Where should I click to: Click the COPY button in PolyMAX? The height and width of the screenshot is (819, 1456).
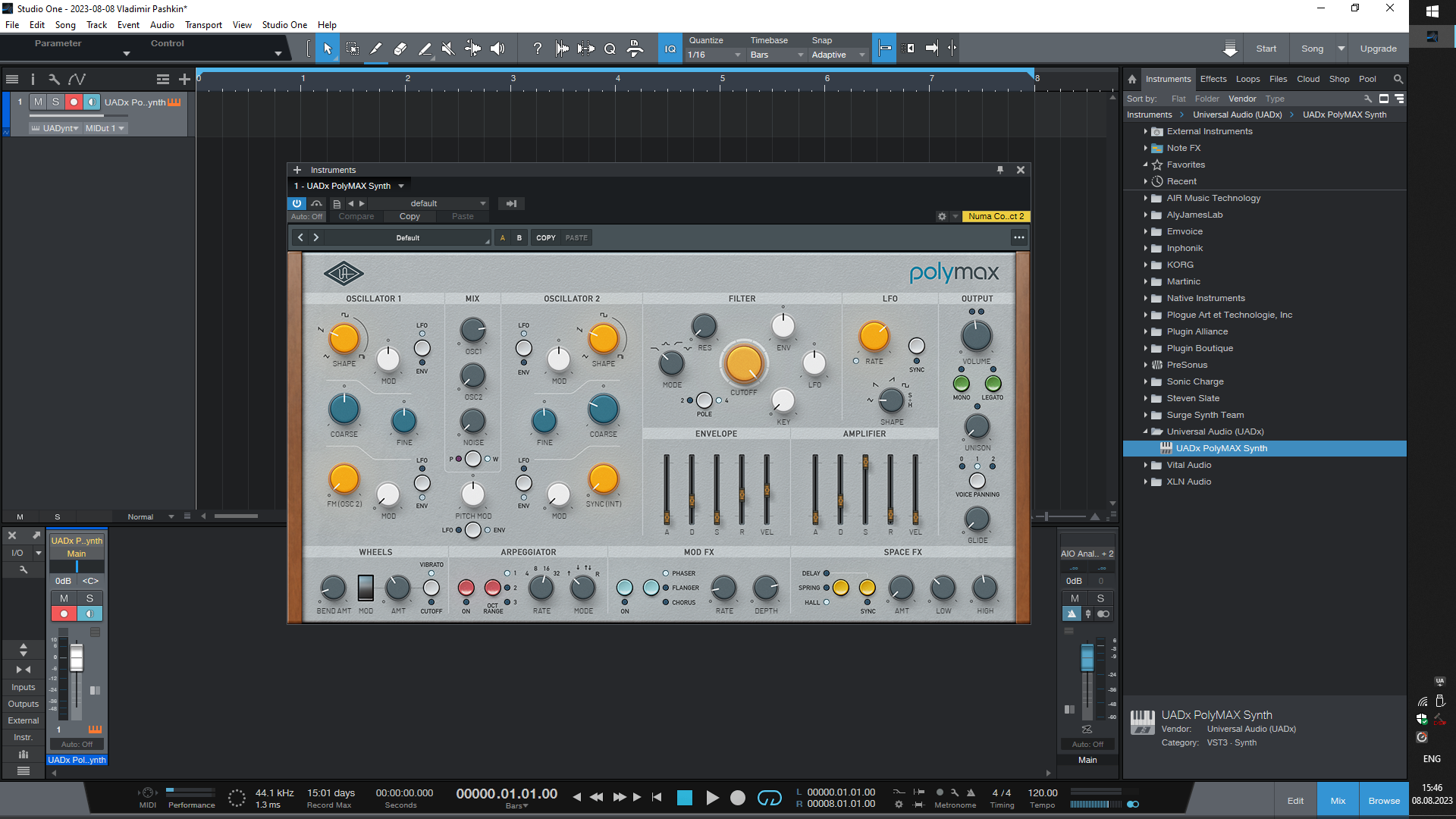[x=545, y=238]
